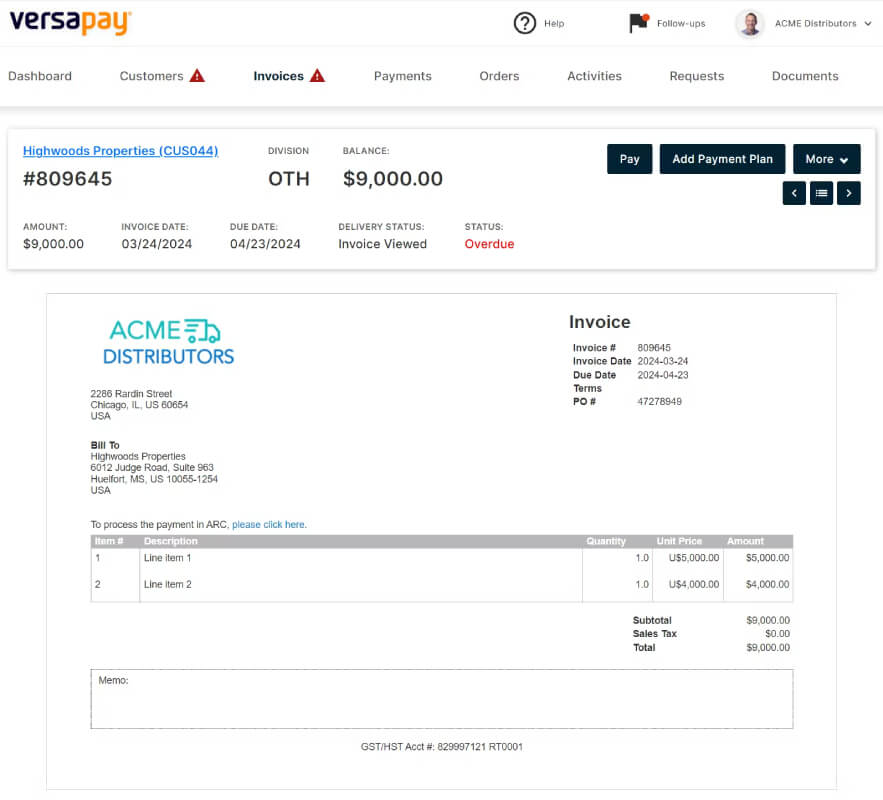Click the Line item 1 description

coord(167,558)
